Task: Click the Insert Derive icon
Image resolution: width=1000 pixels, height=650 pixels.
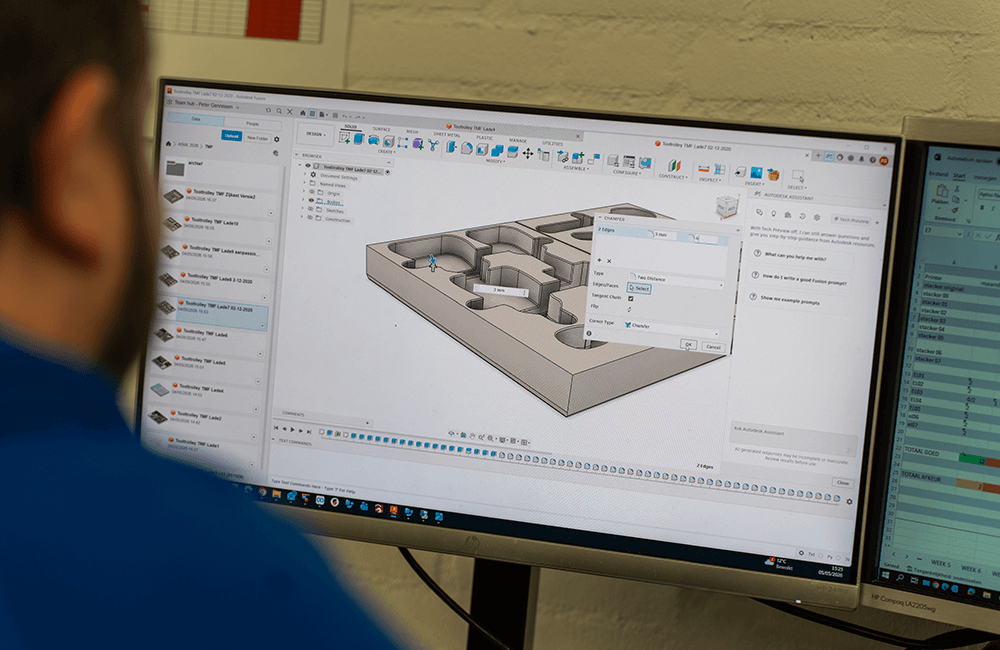Action: coord(740,172)
